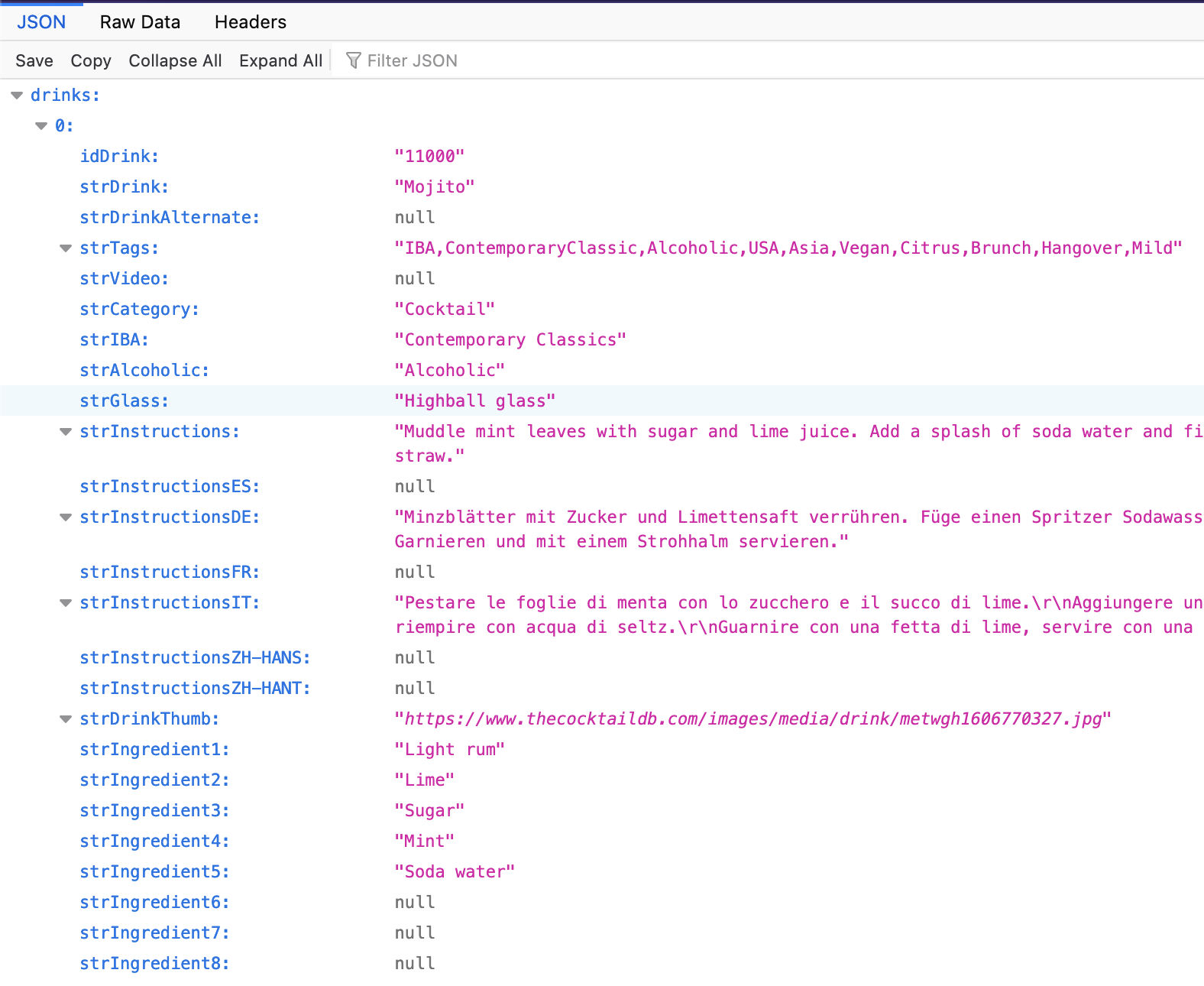The image size is (1204, 986).
Task: Select the "Lime" value
Action: (425, 780)
